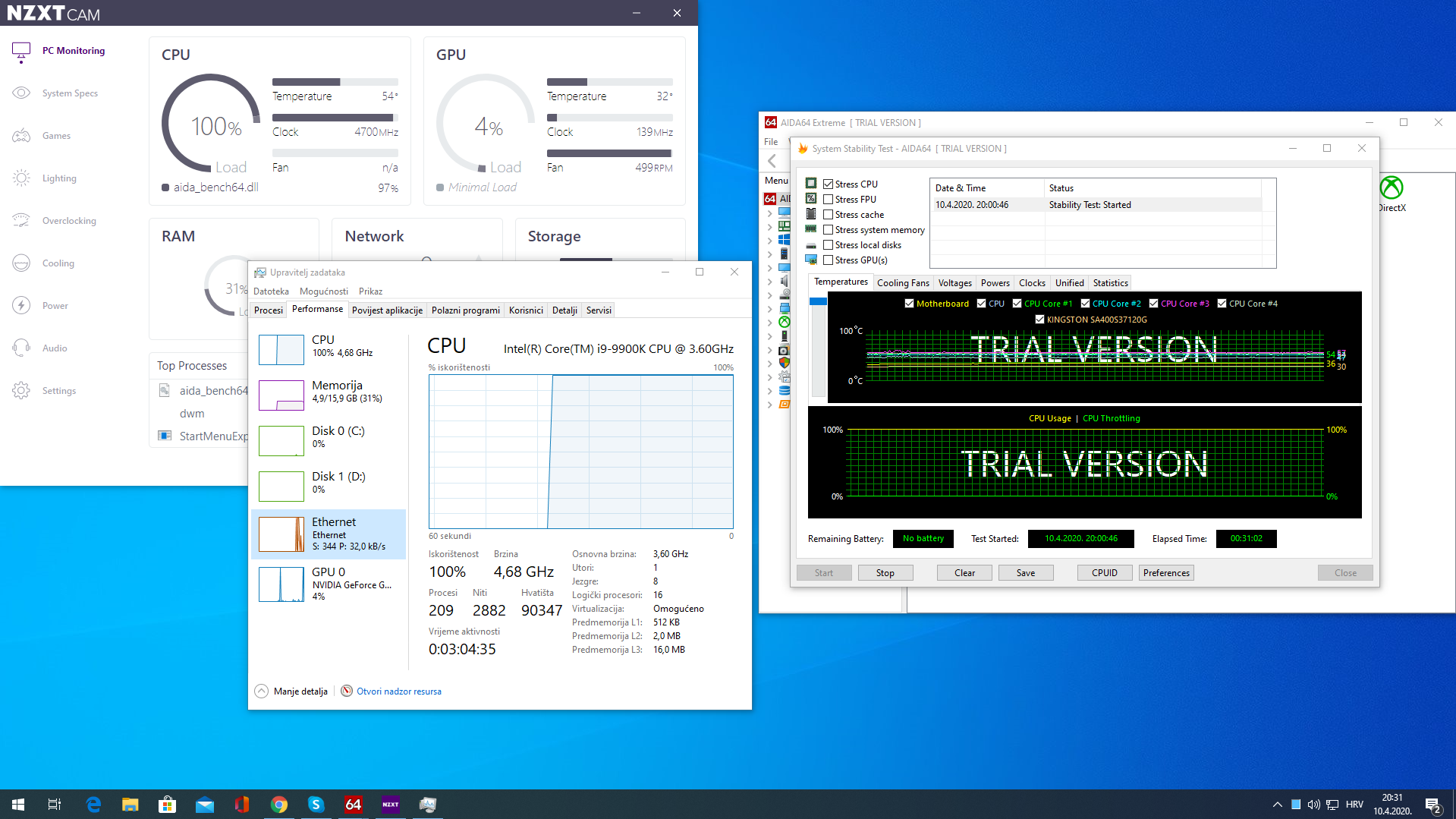
Task: Open Preferences in stability test
Action: 1166,573
